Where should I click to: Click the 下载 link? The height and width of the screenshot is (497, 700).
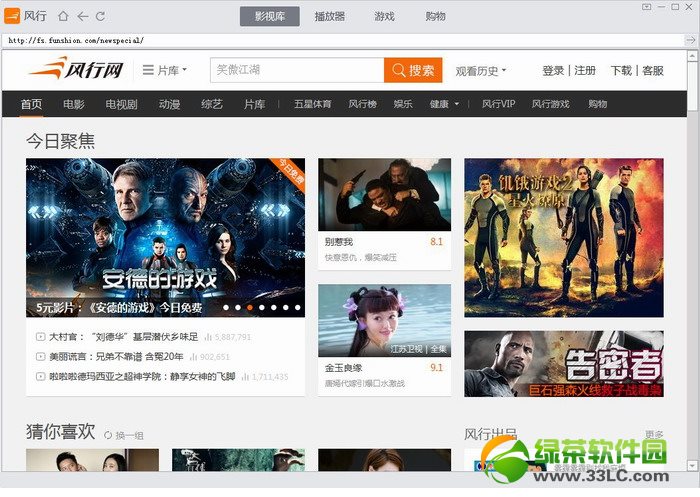pyautogui.click(x=621, y=71)
